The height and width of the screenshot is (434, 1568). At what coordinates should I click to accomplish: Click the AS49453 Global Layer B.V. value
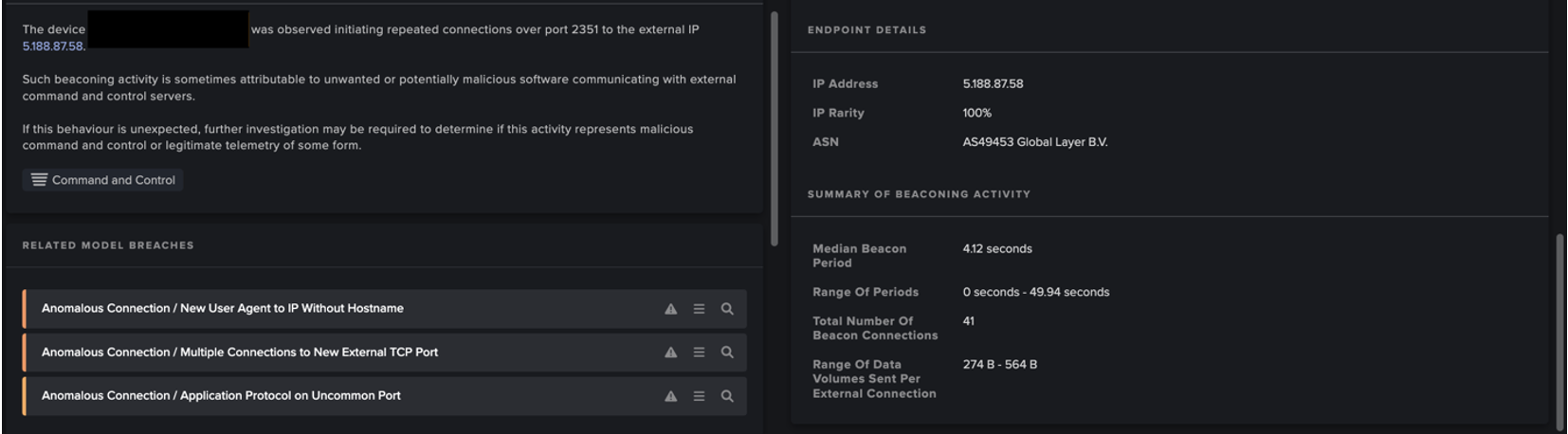pyautogui.click(x=1034, y=142)
